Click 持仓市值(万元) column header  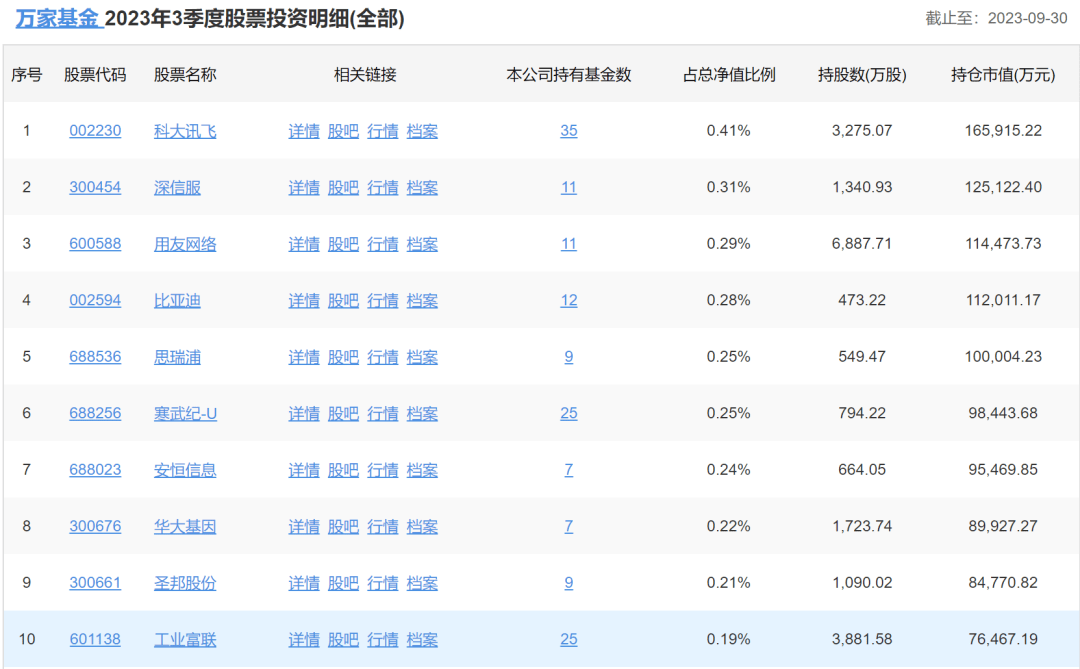(x=1002, y=75)
